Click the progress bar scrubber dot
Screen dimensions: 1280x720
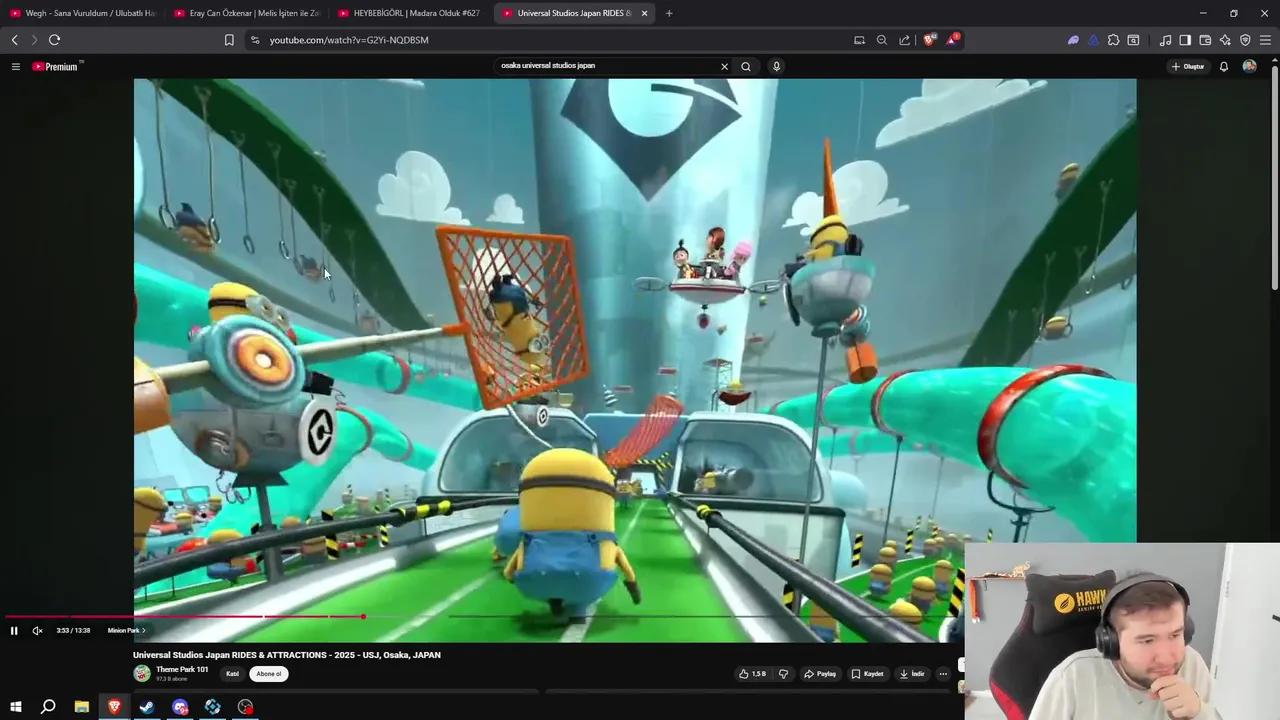click(363, 617)
